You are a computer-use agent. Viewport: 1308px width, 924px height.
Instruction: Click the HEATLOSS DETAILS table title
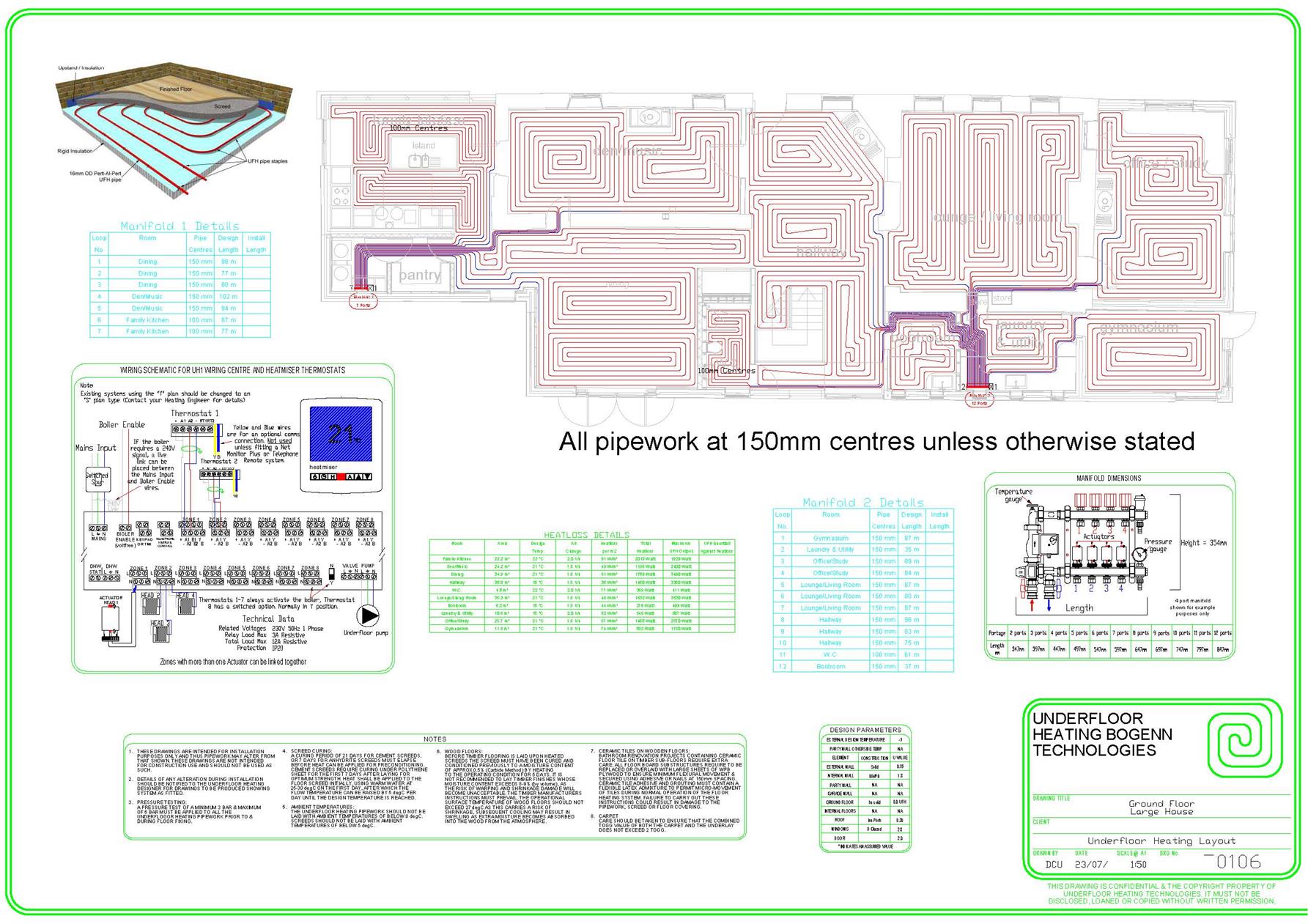coord(586,535)
